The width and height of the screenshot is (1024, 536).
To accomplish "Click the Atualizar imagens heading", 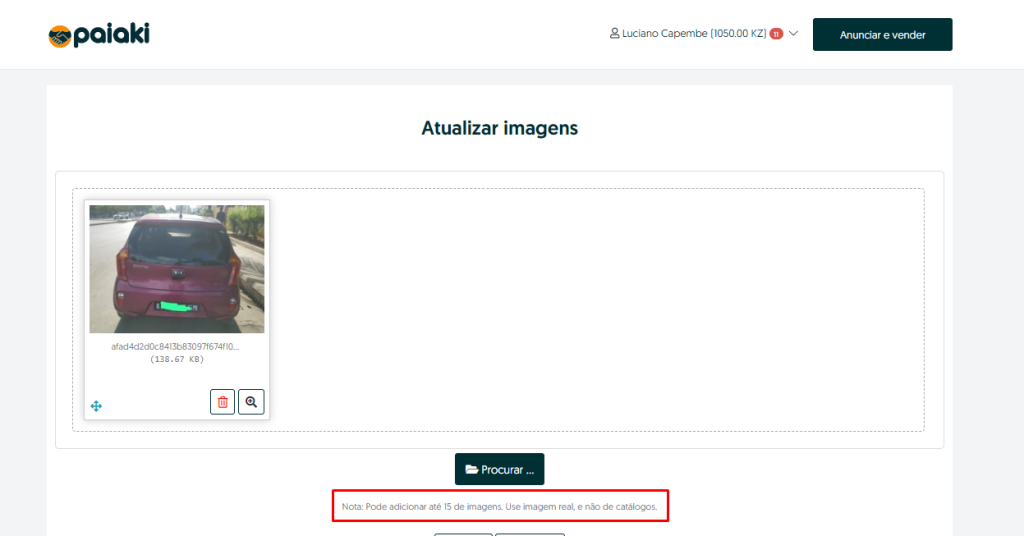I will pyautogui.click(x=500, y=128).
